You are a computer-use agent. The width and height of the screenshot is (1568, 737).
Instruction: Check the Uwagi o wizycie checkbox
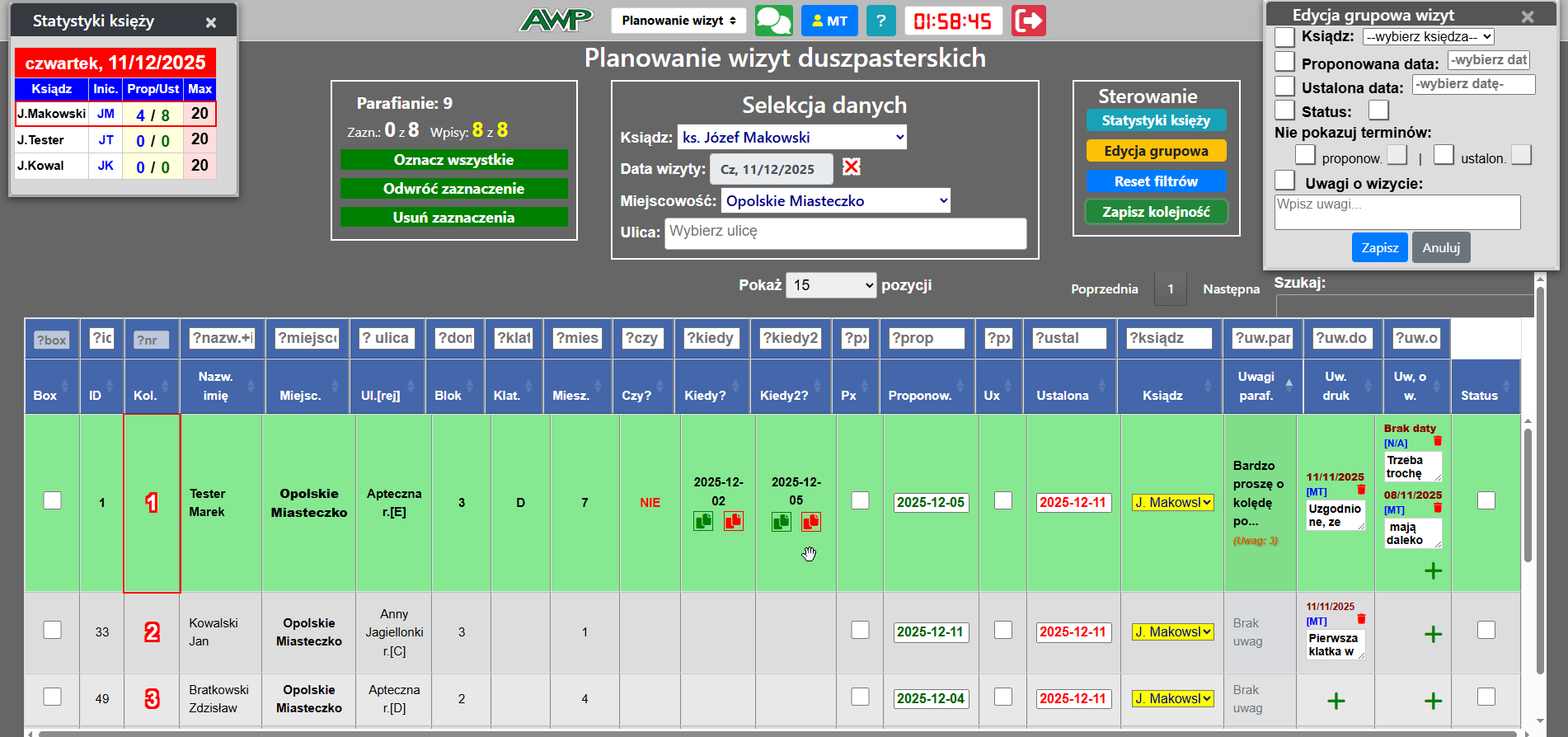point(1284,181)
